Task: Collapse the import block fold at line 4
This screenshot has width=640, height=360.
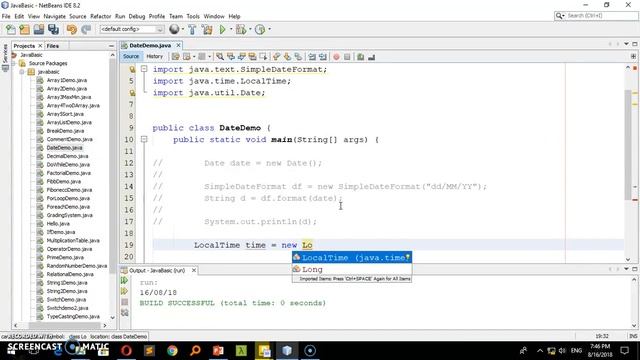Action: coord(144,69)
